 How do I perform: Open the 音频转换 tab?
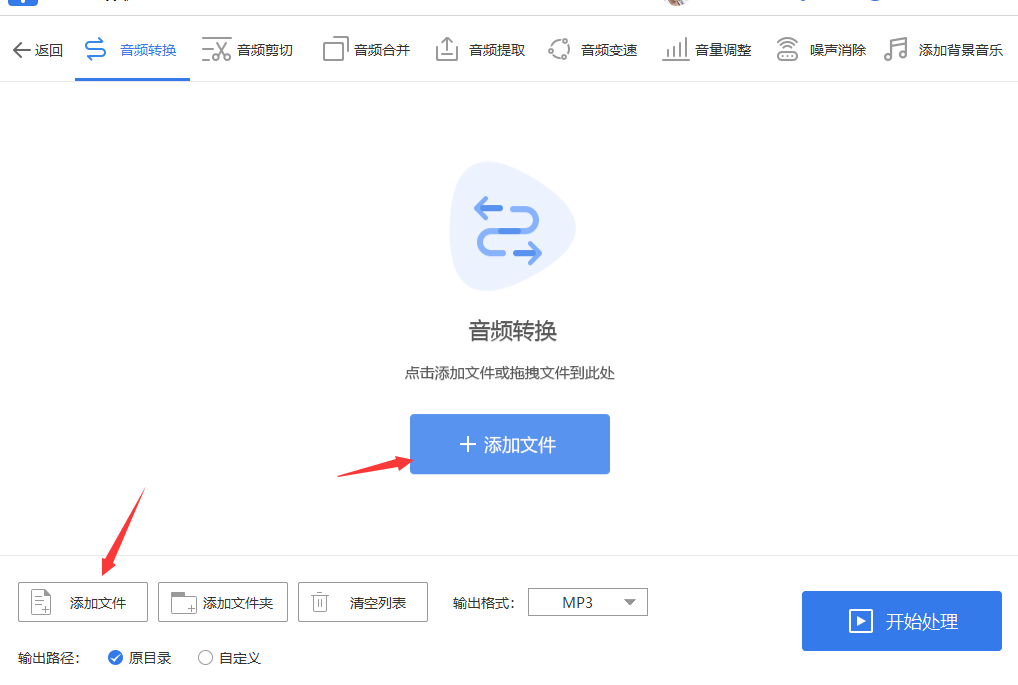click(132, 50)
